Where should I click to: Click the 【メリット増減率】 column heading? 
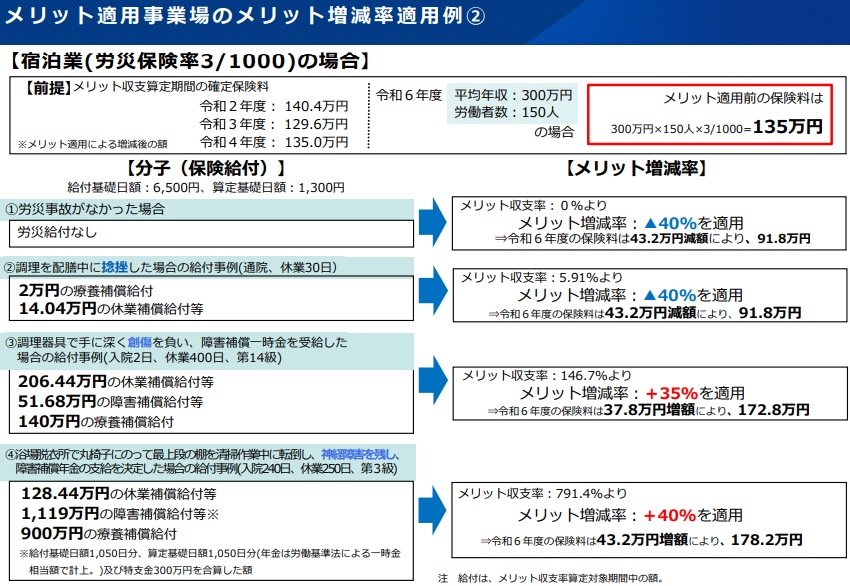pyautogui.click(x=636, y=168)
